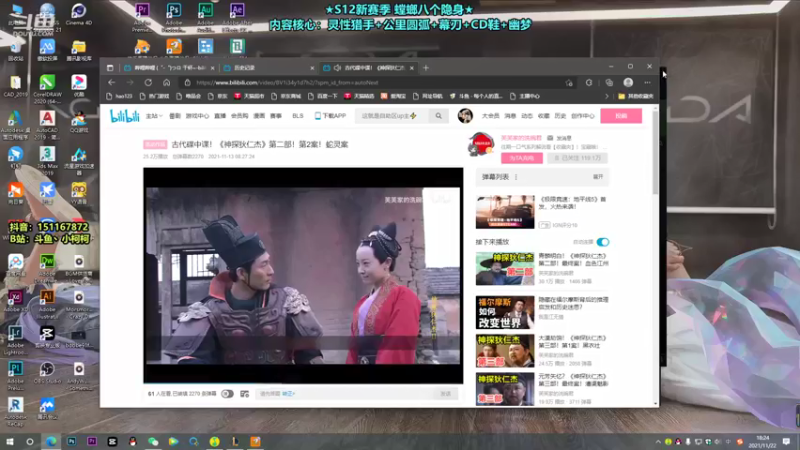Click pink 投稿 upload button
Viewport: 800px width, 450px height.
tap(621, 116)
